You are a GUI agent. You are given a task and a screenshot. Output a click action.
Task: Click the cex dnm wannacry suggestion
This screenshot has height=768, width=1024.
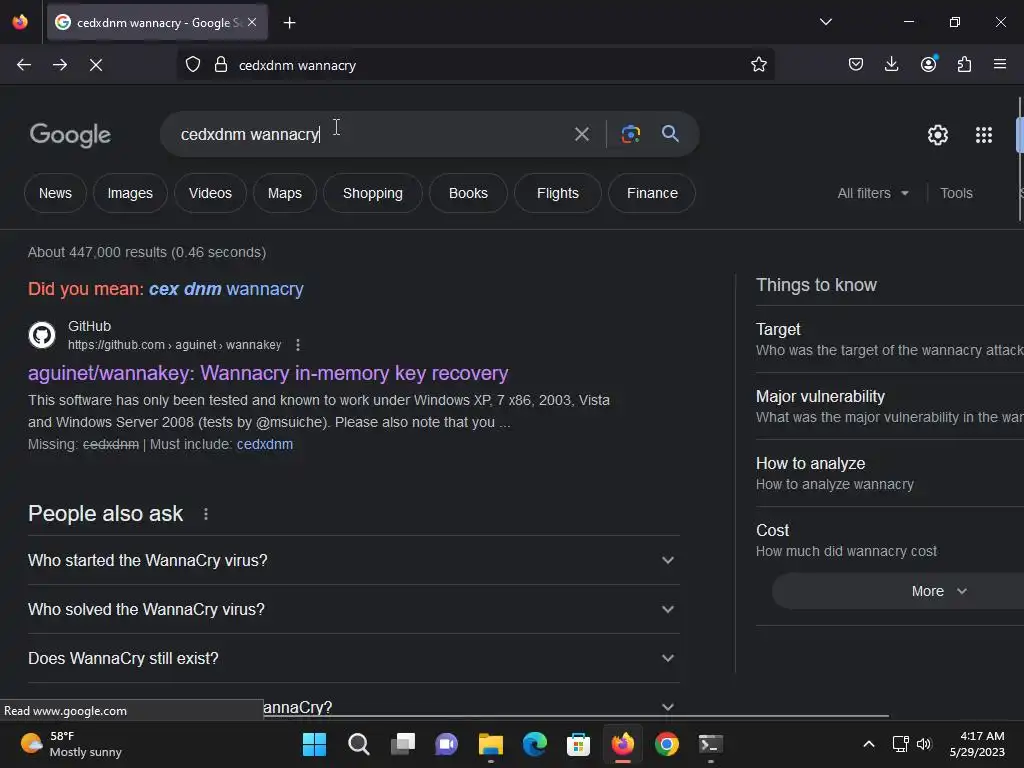226,289
